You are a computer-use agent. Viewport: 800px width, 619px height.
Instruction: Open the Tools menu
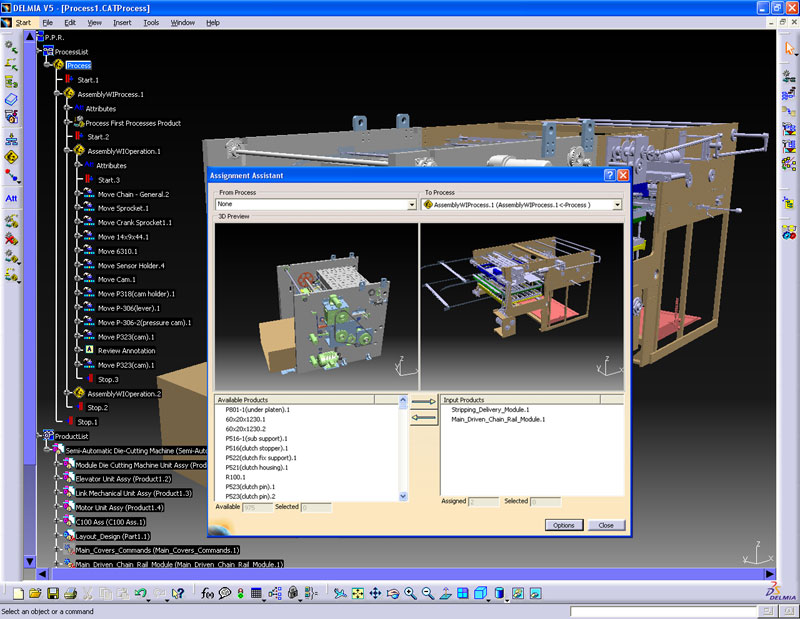pos(151,22)
